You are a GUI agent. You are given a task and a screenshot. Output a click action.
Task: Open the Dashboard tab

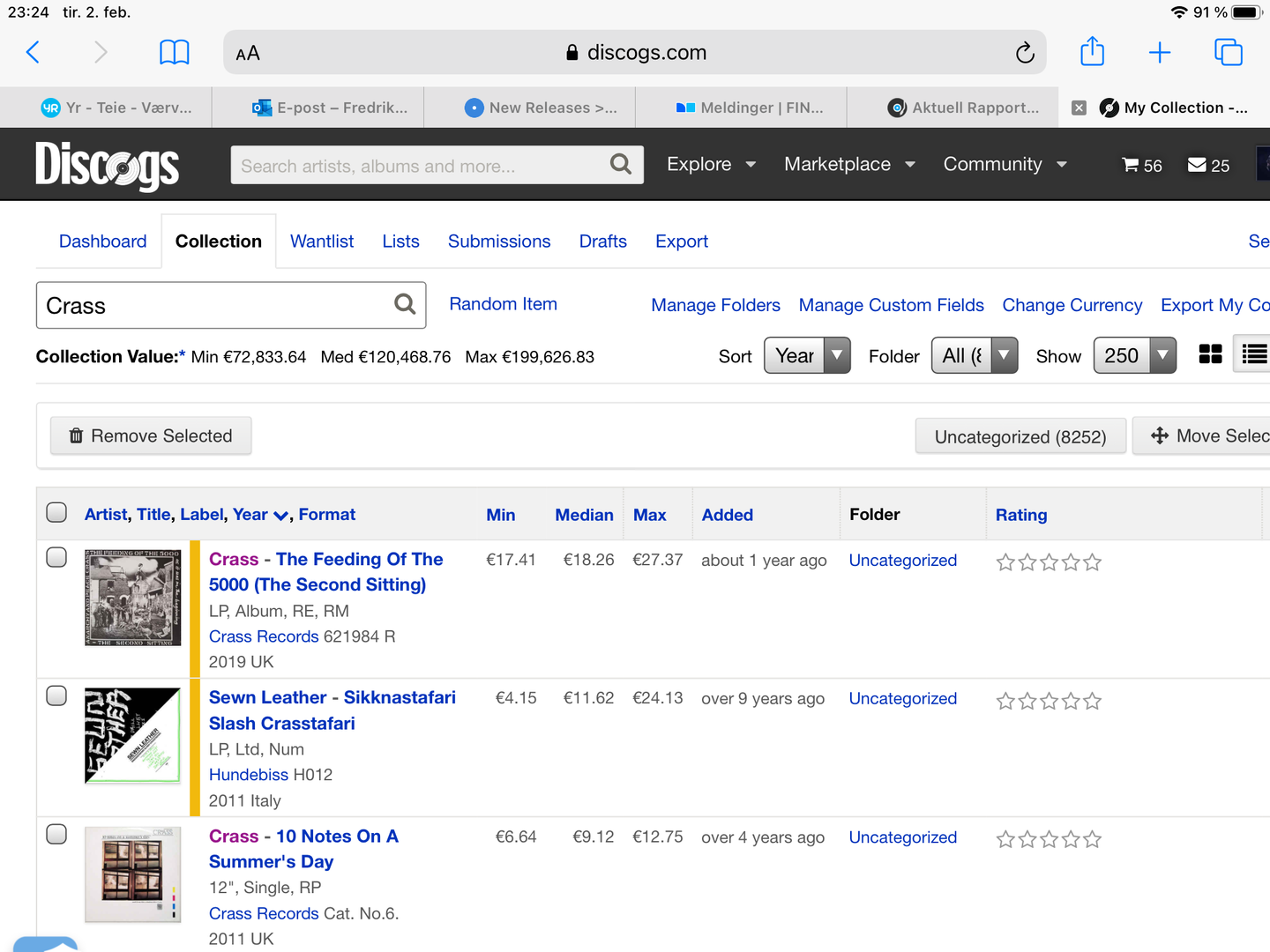click(x=103, y=242)
